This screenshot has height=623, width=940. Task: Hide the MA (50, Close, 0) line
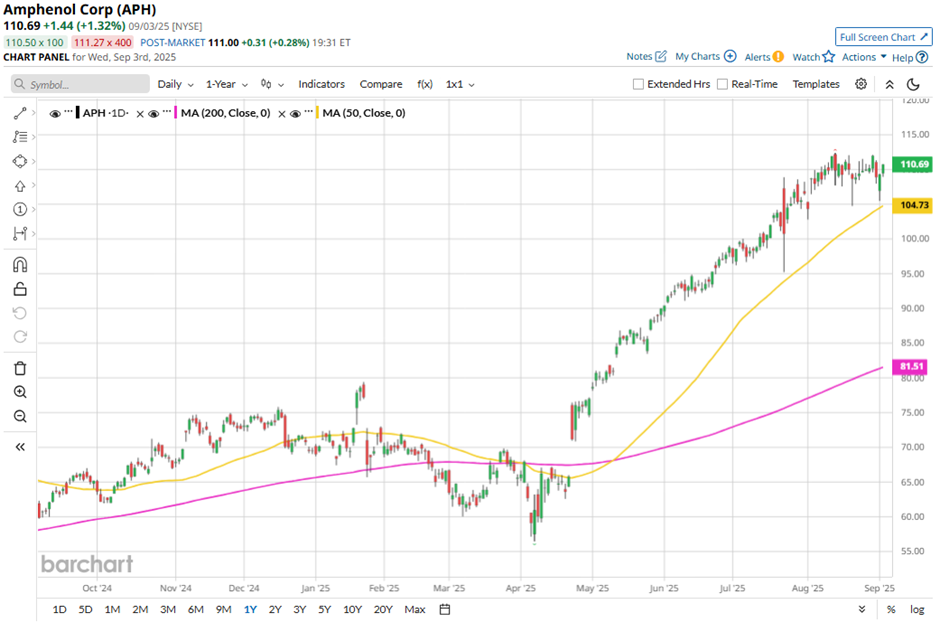(295, 114)
